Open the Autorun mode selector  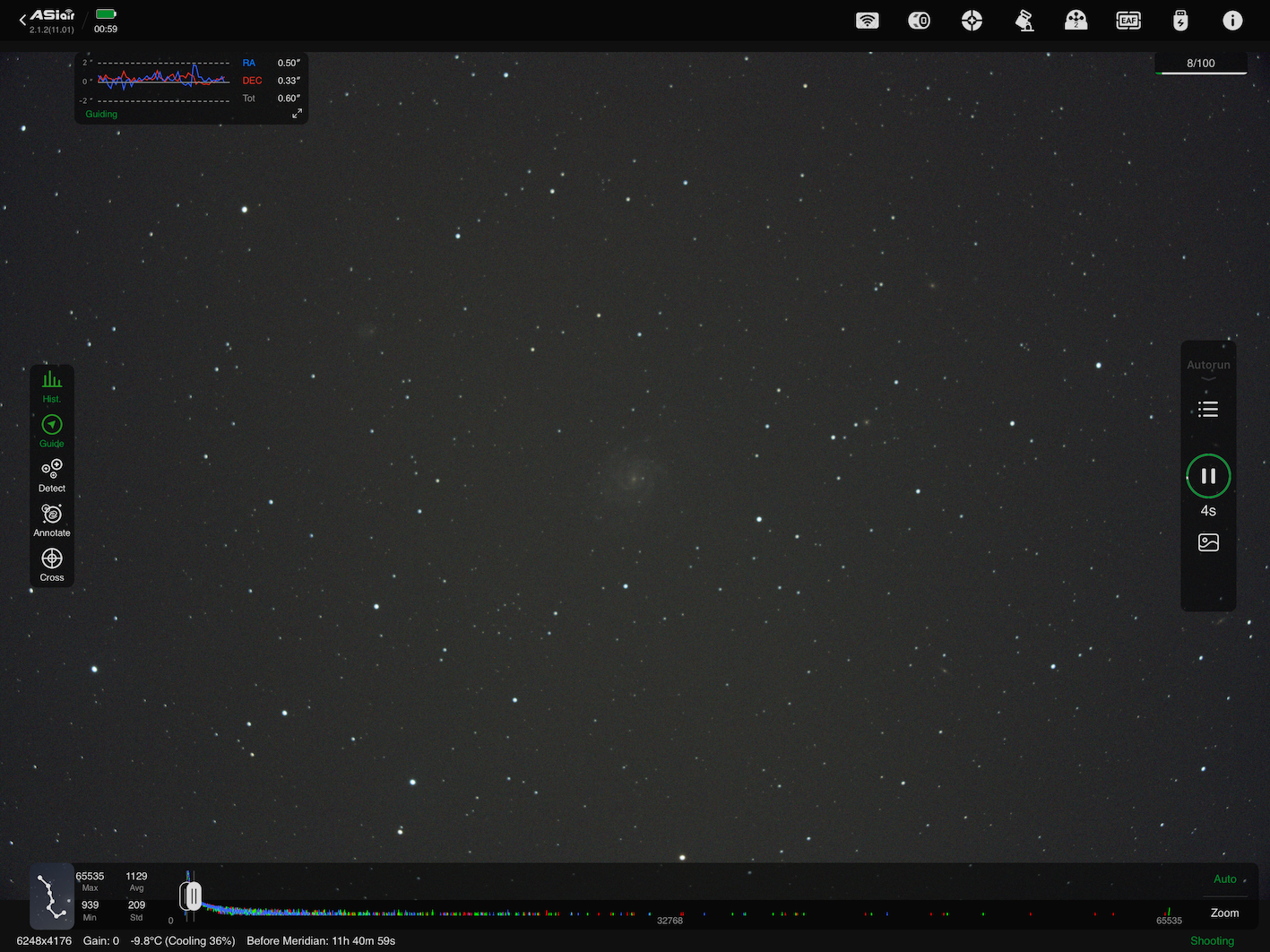click(1208, 369)
